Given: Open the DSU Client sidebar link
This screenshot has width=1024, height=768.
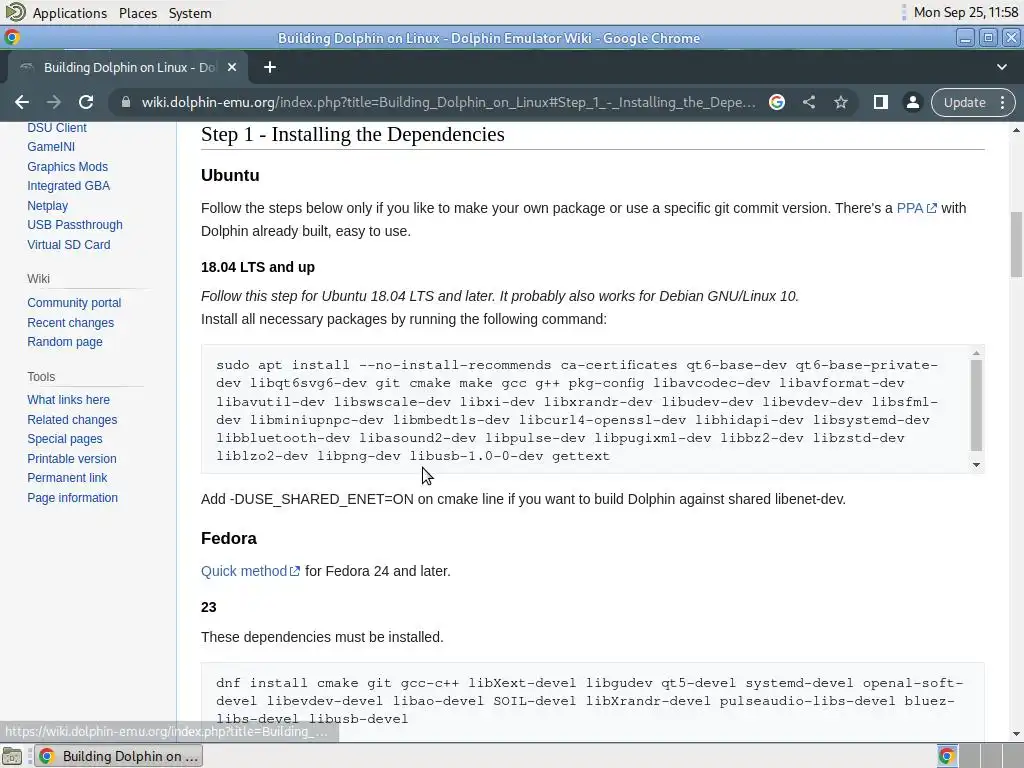Looking at the screenshot, I should click(57, 128).
